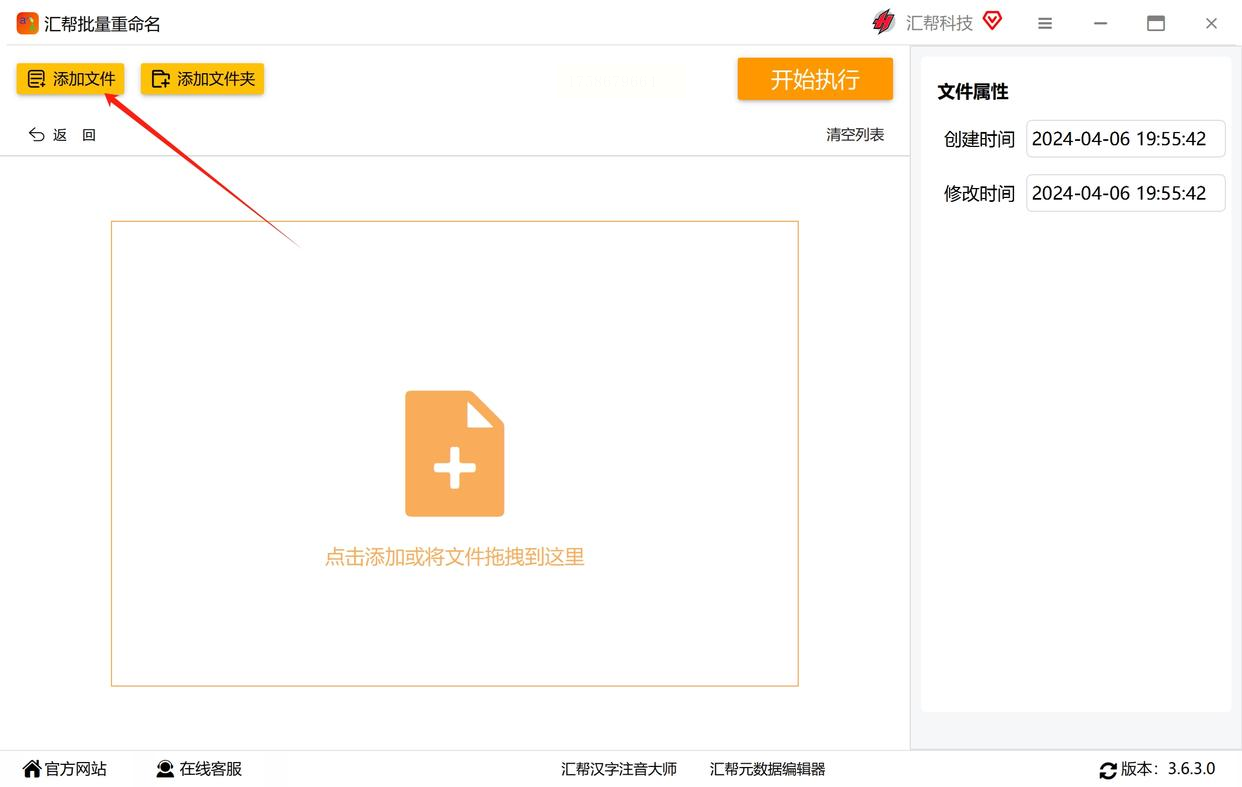This screenshot has width=1242, height=787.
Task: Click the orange add-file document icon
Action: coord(454,454)
